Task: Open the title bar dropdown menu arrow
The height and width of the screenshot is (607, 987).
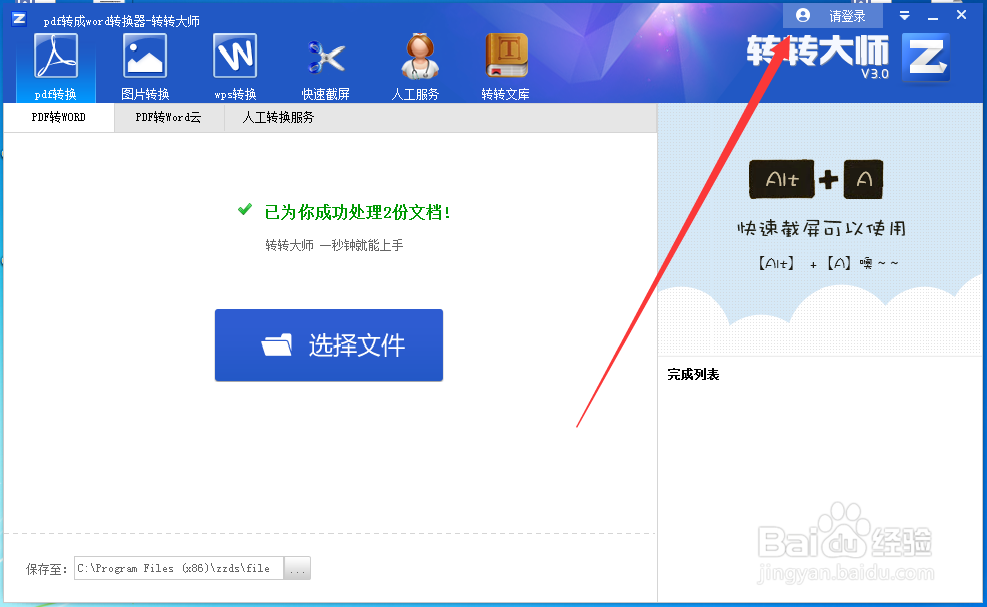Action: click(905, 16)
